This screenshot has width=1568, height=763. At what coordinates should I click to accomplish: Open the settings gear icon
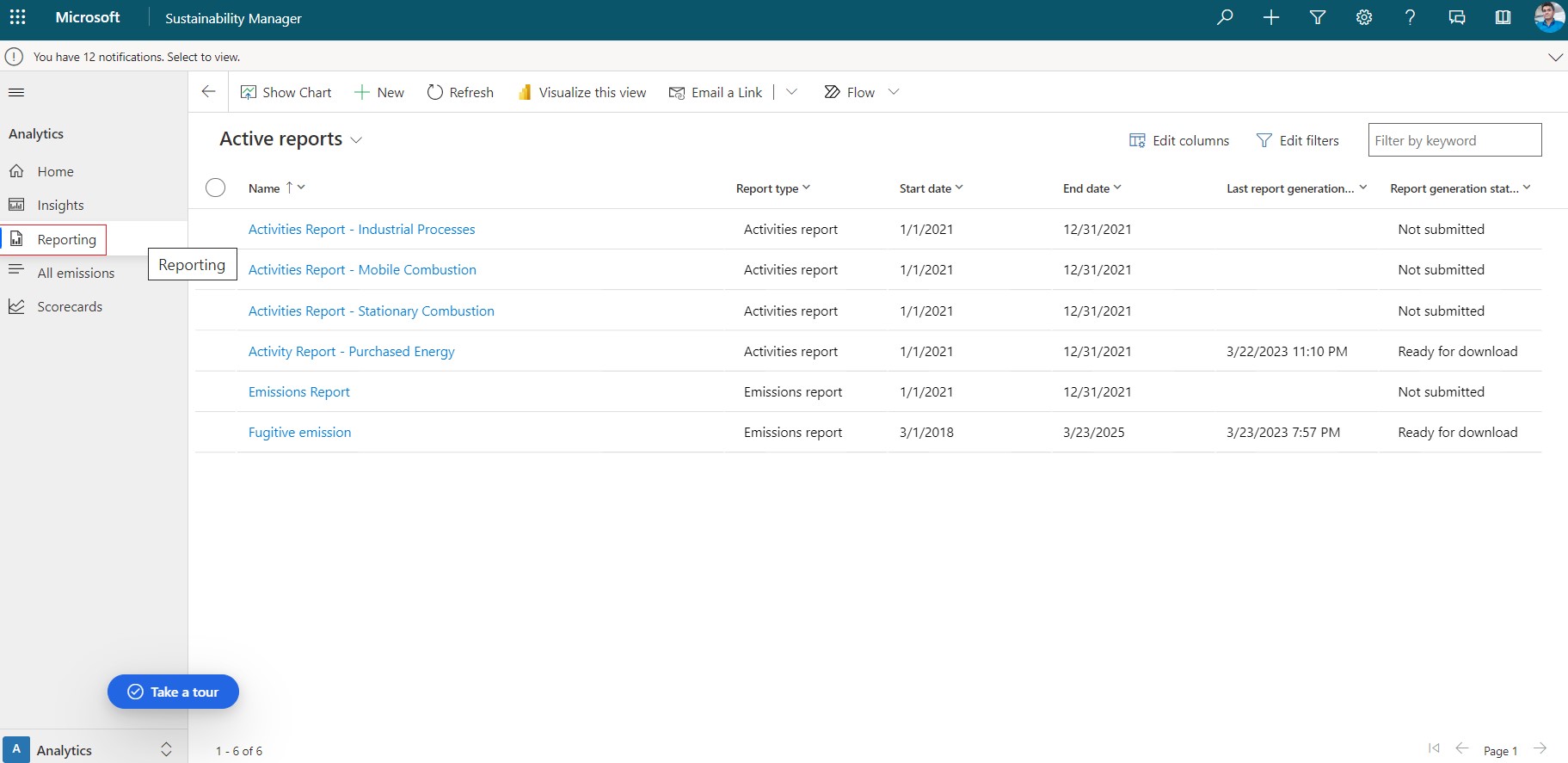[x=1363, y=17]
